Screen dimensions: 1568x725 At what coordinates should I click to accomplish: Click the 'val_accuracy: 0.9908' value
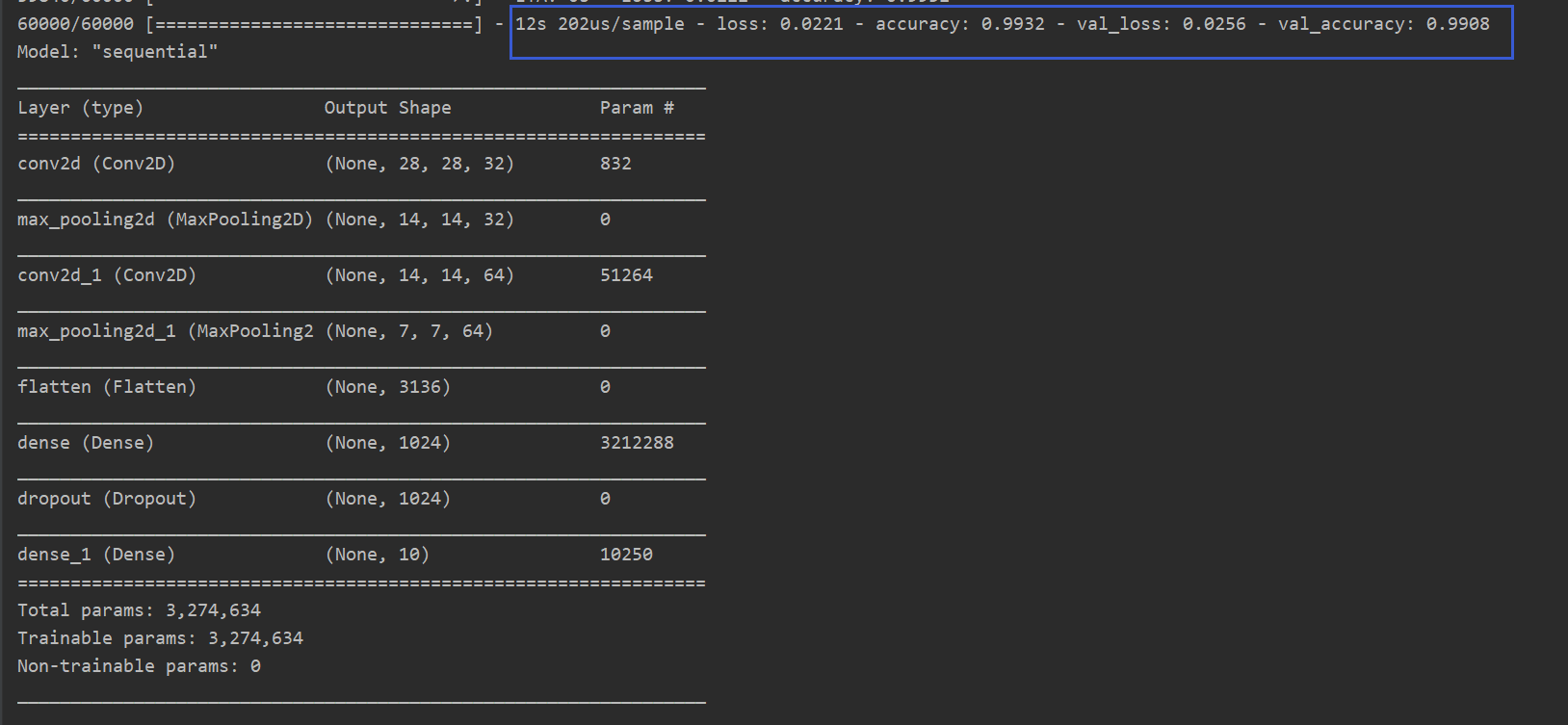tap(1384, 24)
